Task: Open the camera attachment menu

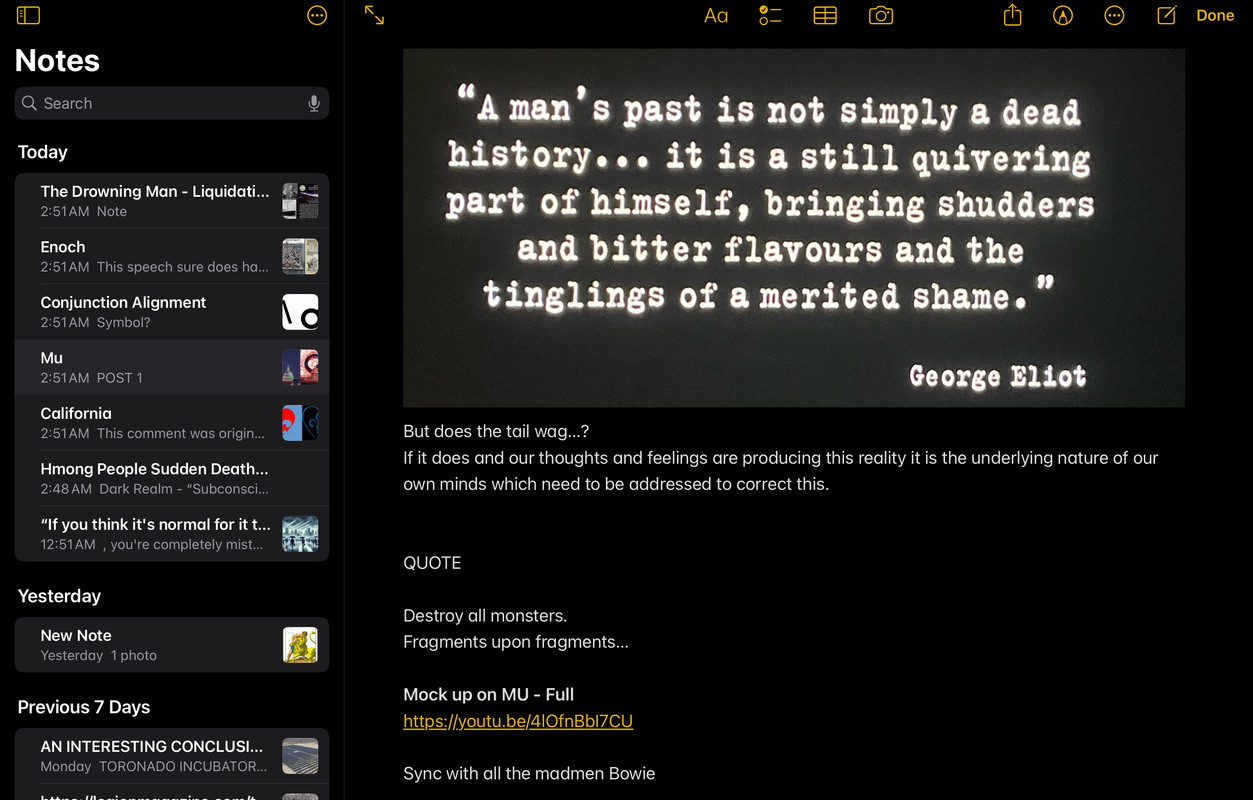Action: (881, 16)
